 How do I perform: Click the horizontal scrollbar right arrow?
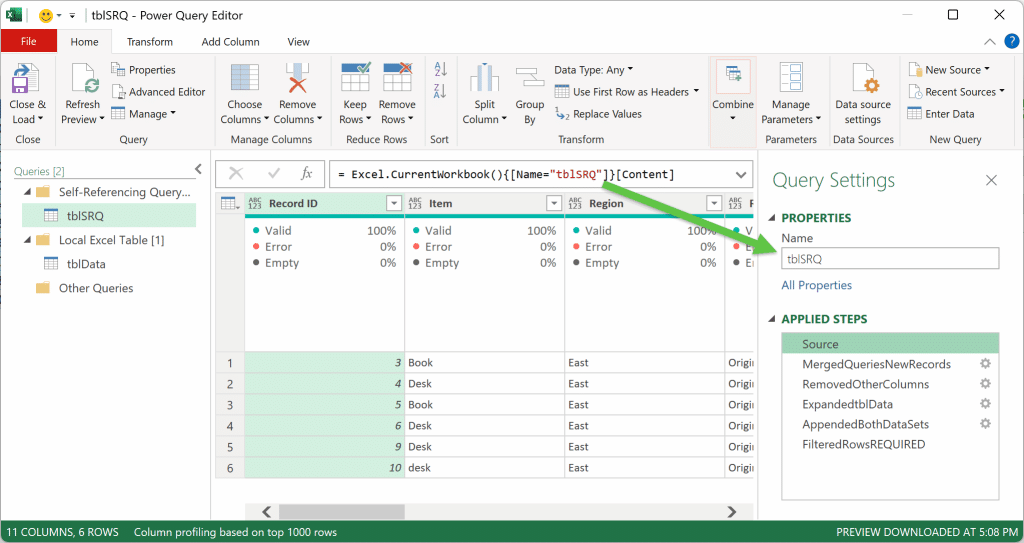click(731, 512)
